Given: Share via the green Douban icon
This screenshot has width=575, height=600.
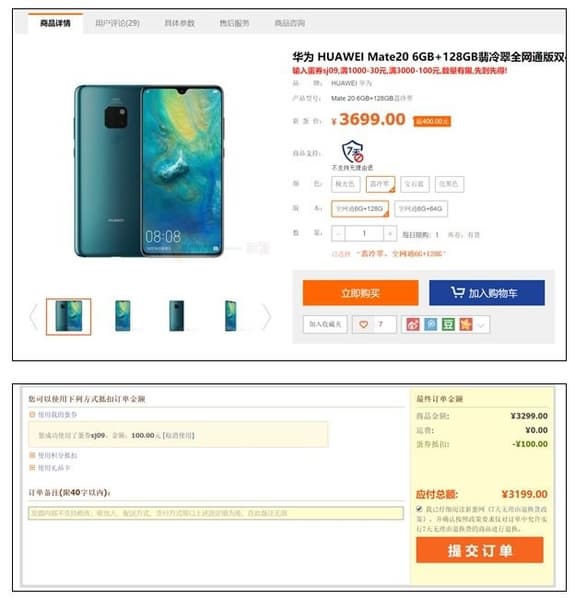Looking at the screenshot, I should pos(448,324).
